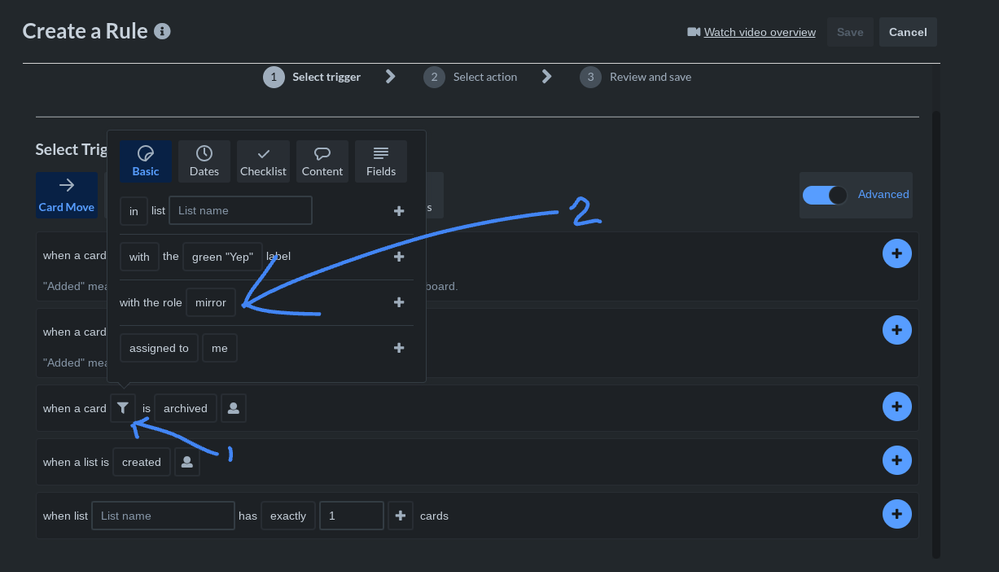This screenshot has height=572, width=999.
Task: Select the Fields filter tab
Action: pyautogui.click(x=381, y=161)
